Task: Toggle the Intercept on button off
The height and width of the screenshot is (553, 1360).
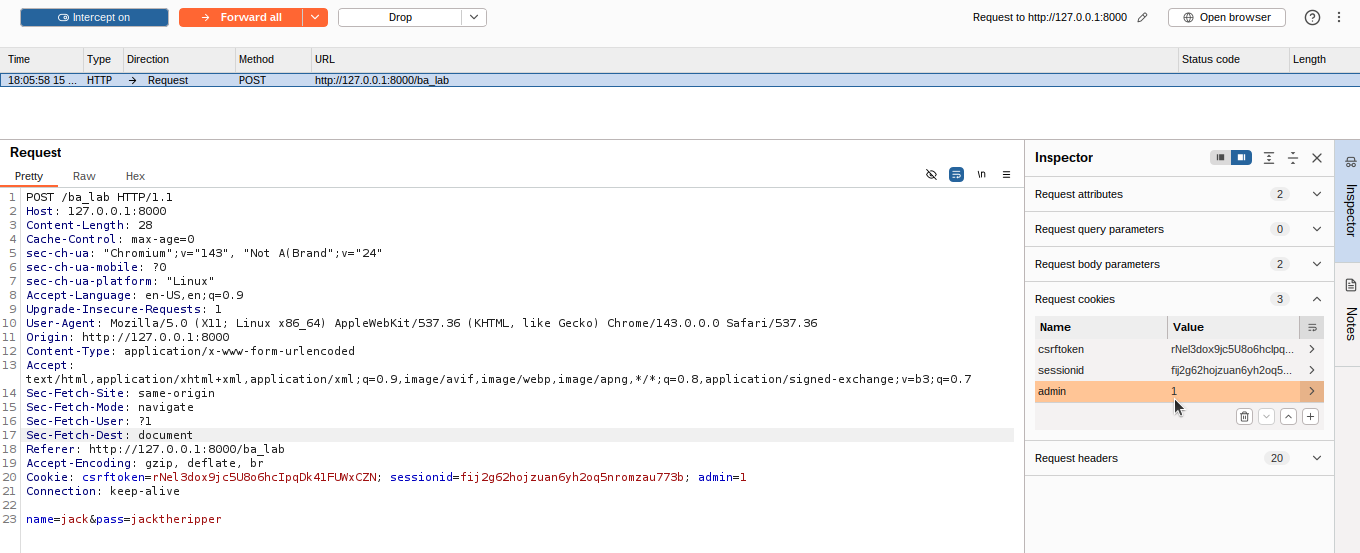Action: coord(94,17)
